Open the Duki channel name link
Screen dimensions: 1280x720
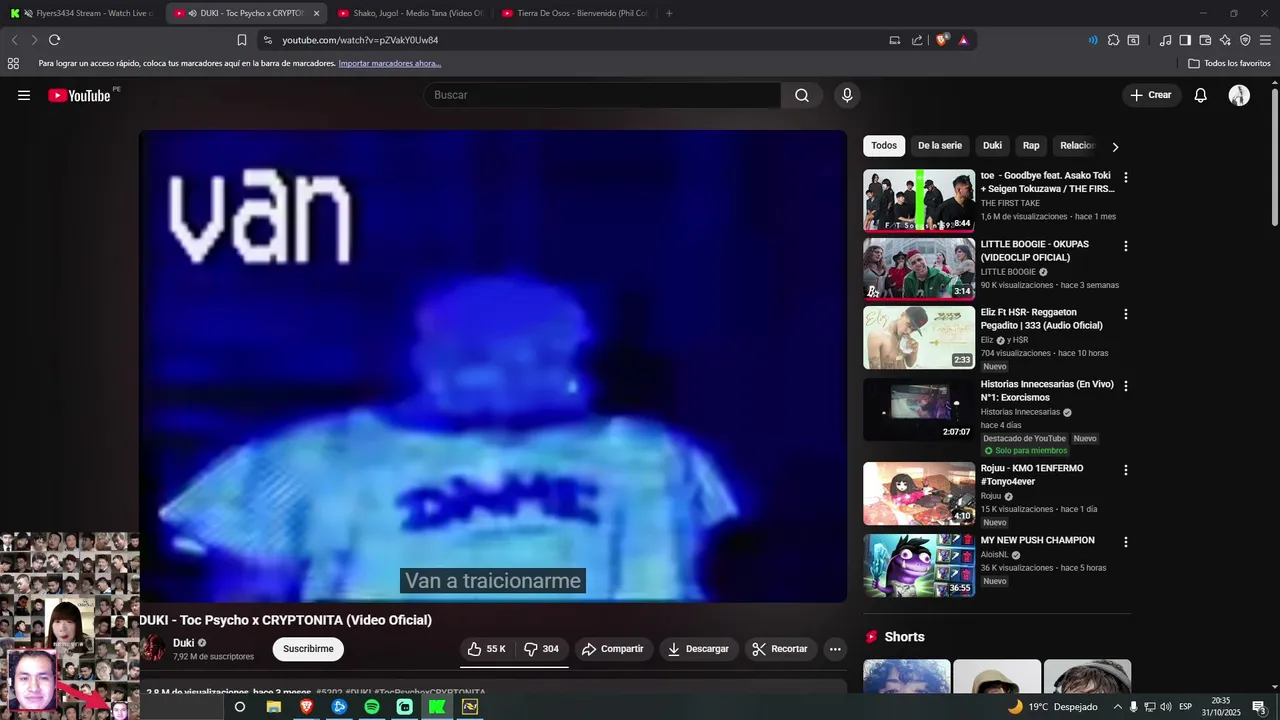(183, 643)
